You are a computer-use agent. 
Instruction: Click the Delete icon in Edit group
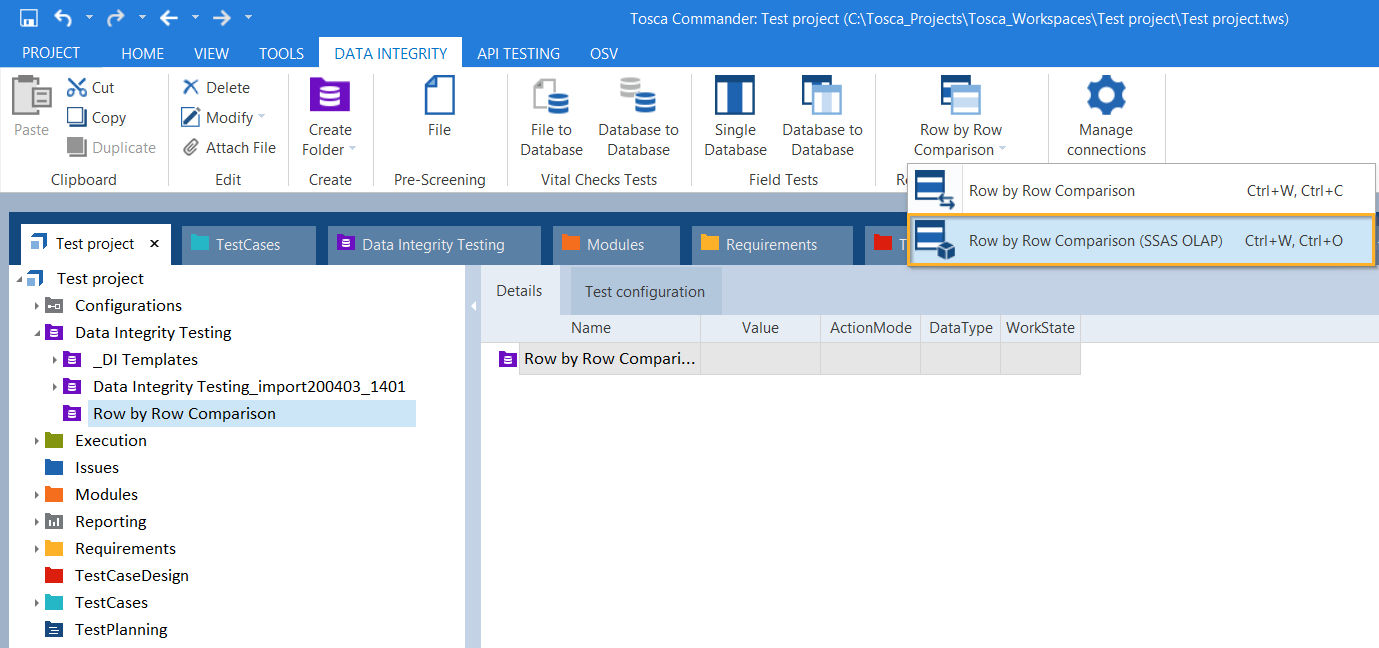191,88
